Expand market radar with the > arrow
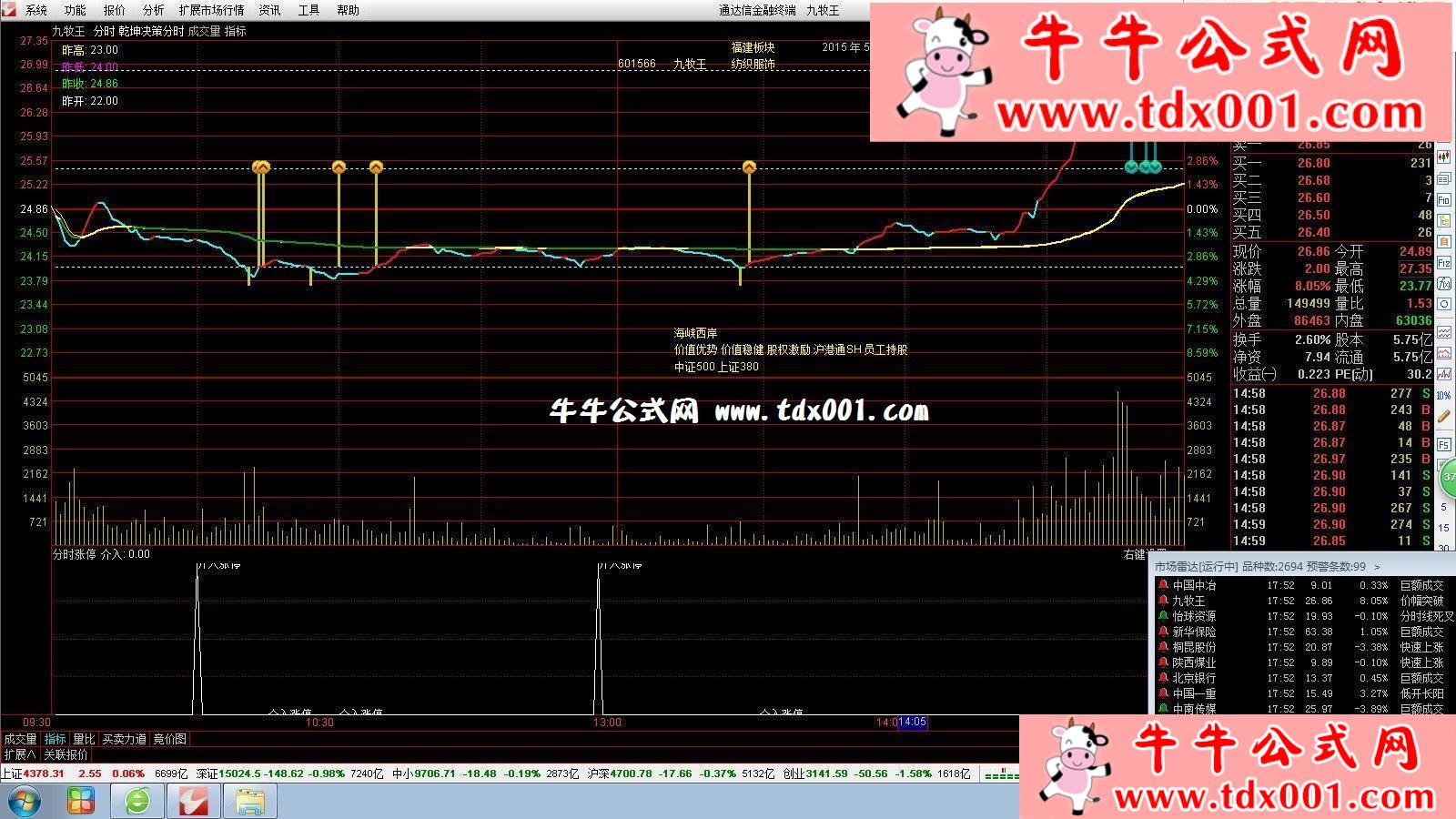Screen dimensions: 1456x819 point(1377,567)
